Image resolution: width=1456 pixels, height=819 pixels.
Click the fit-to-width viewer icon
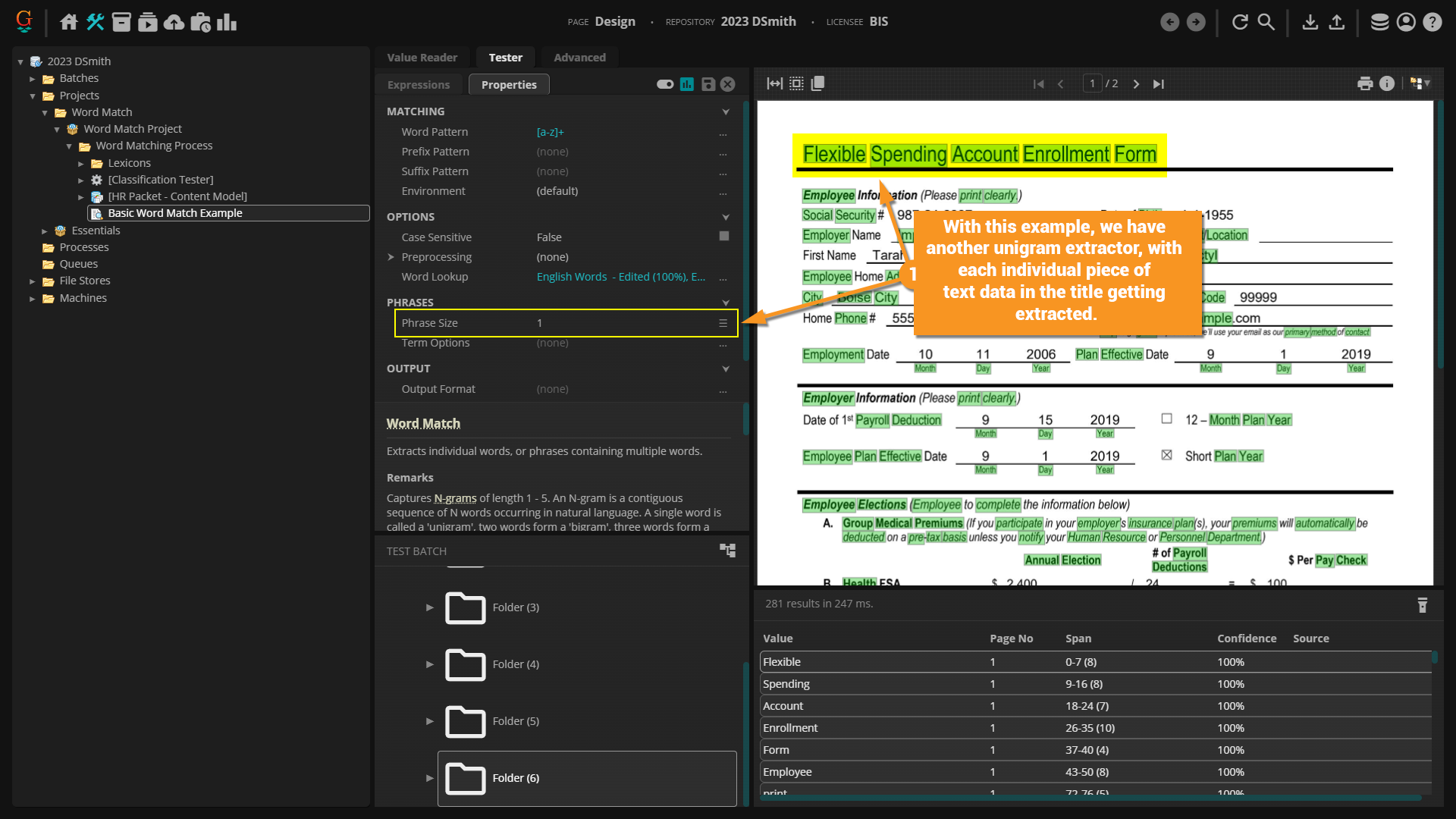click(x=774, y=84)
